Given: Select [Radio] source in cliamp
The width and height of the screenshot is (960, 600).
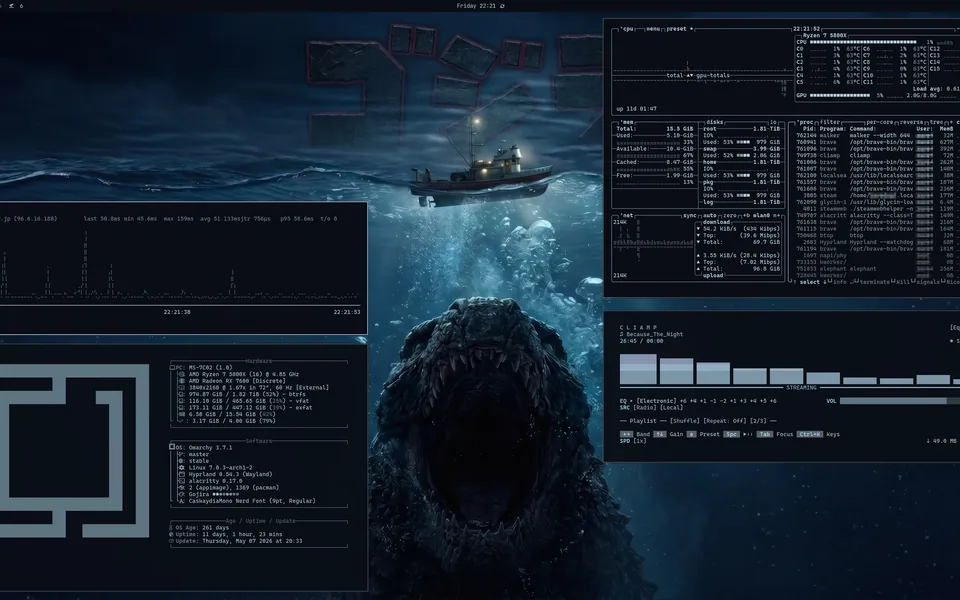Looking at the screenshot, I should [x=645, y=407].
